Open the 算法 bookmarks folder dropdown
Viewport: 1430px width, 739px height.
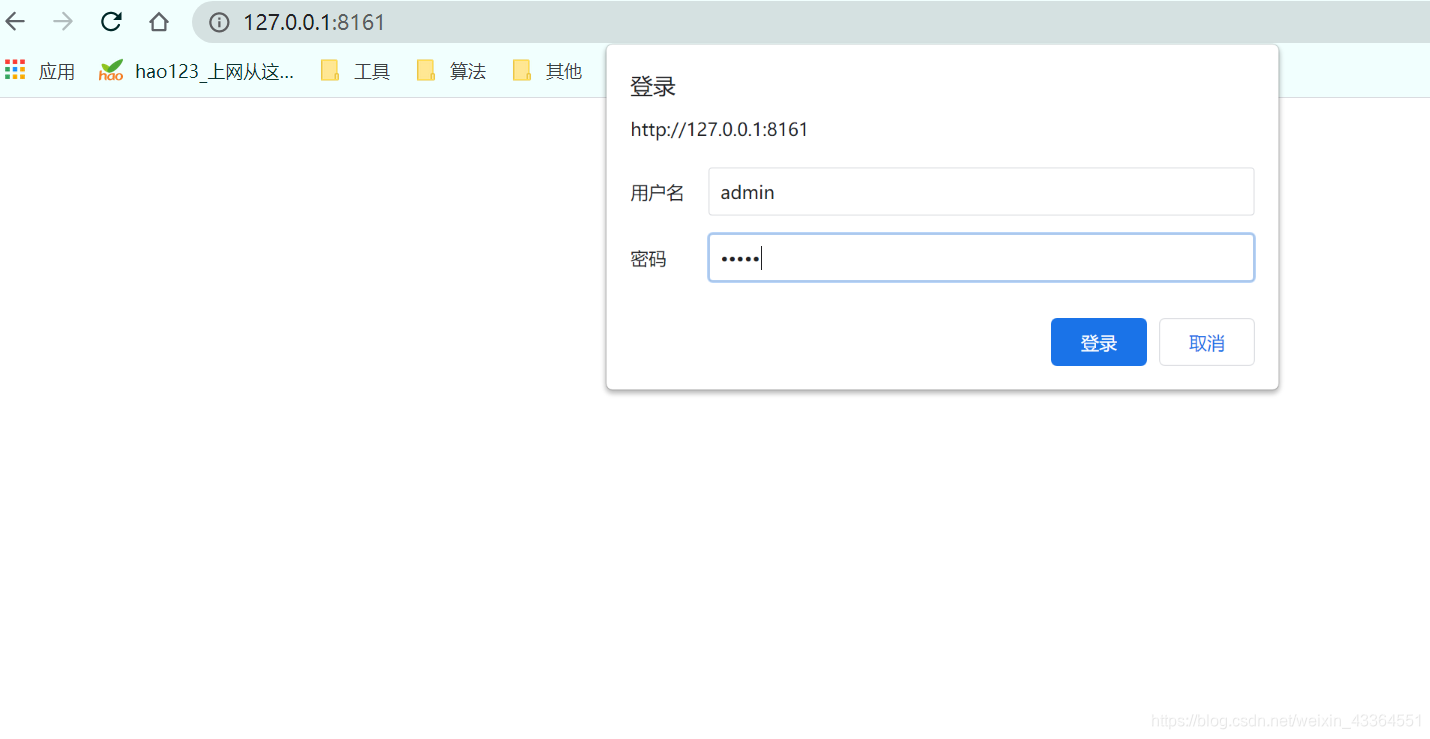point(468,70)
